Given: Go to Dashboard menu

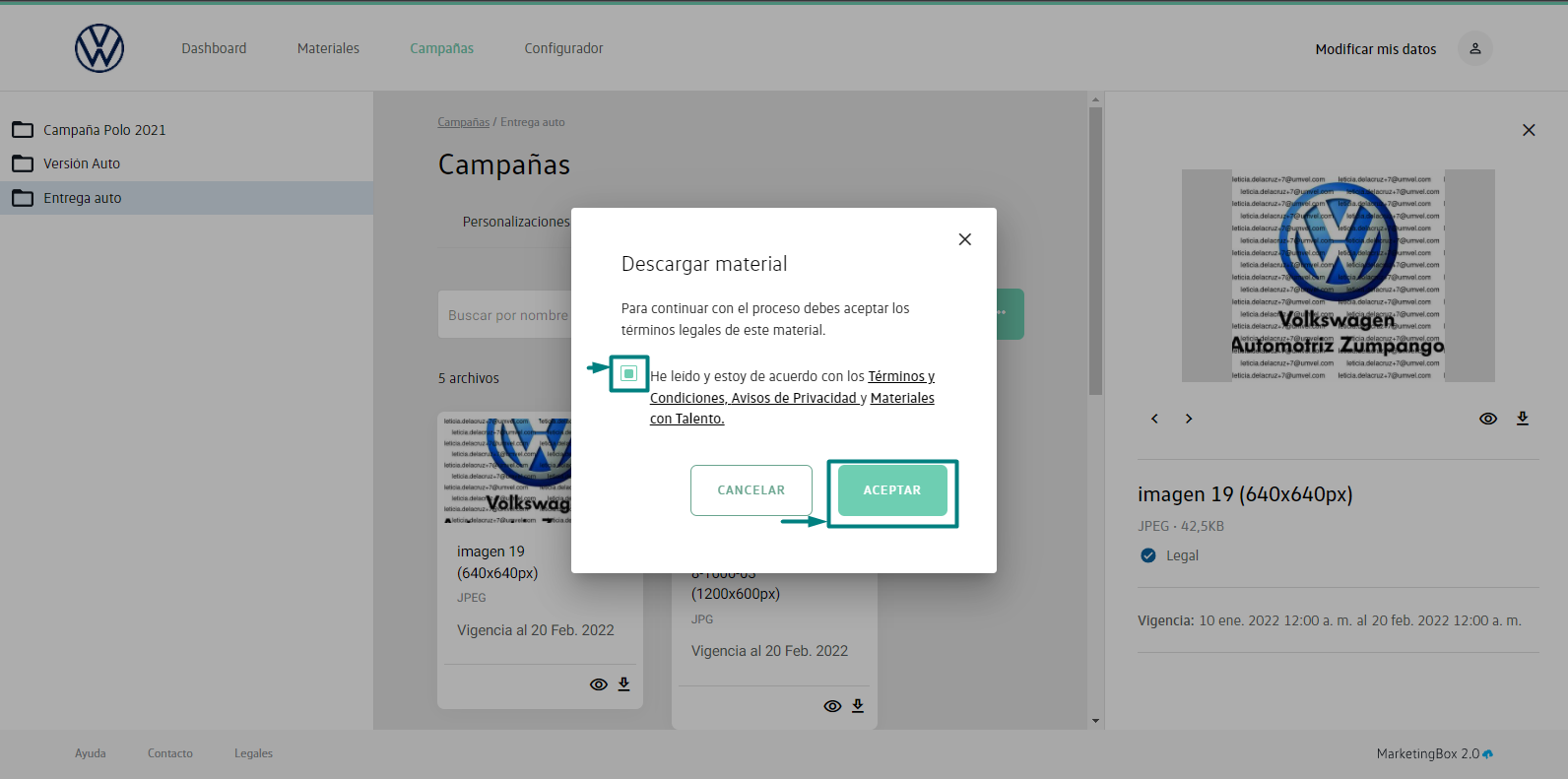Looking at the screenshot, I should pyautogui.click(x=214, y=48).
